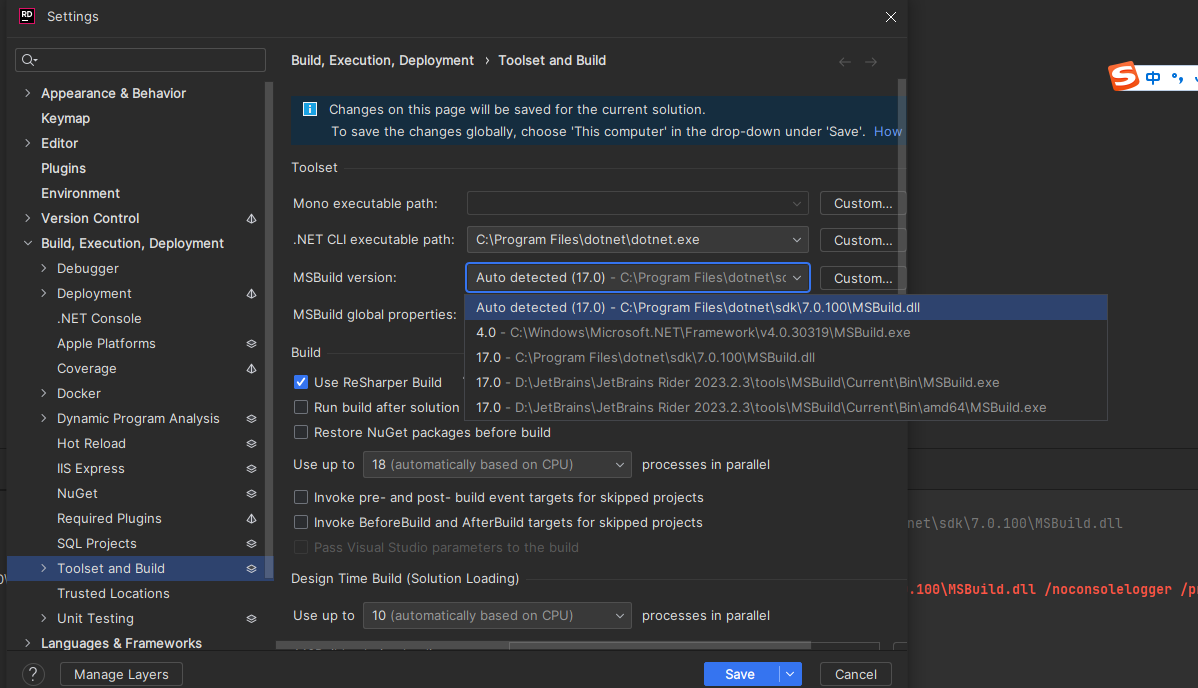The width and height of the screenshot is (1198, 688).
Task: Enable pre- and post- build event targets checkbox
Action: coord(301,498)
